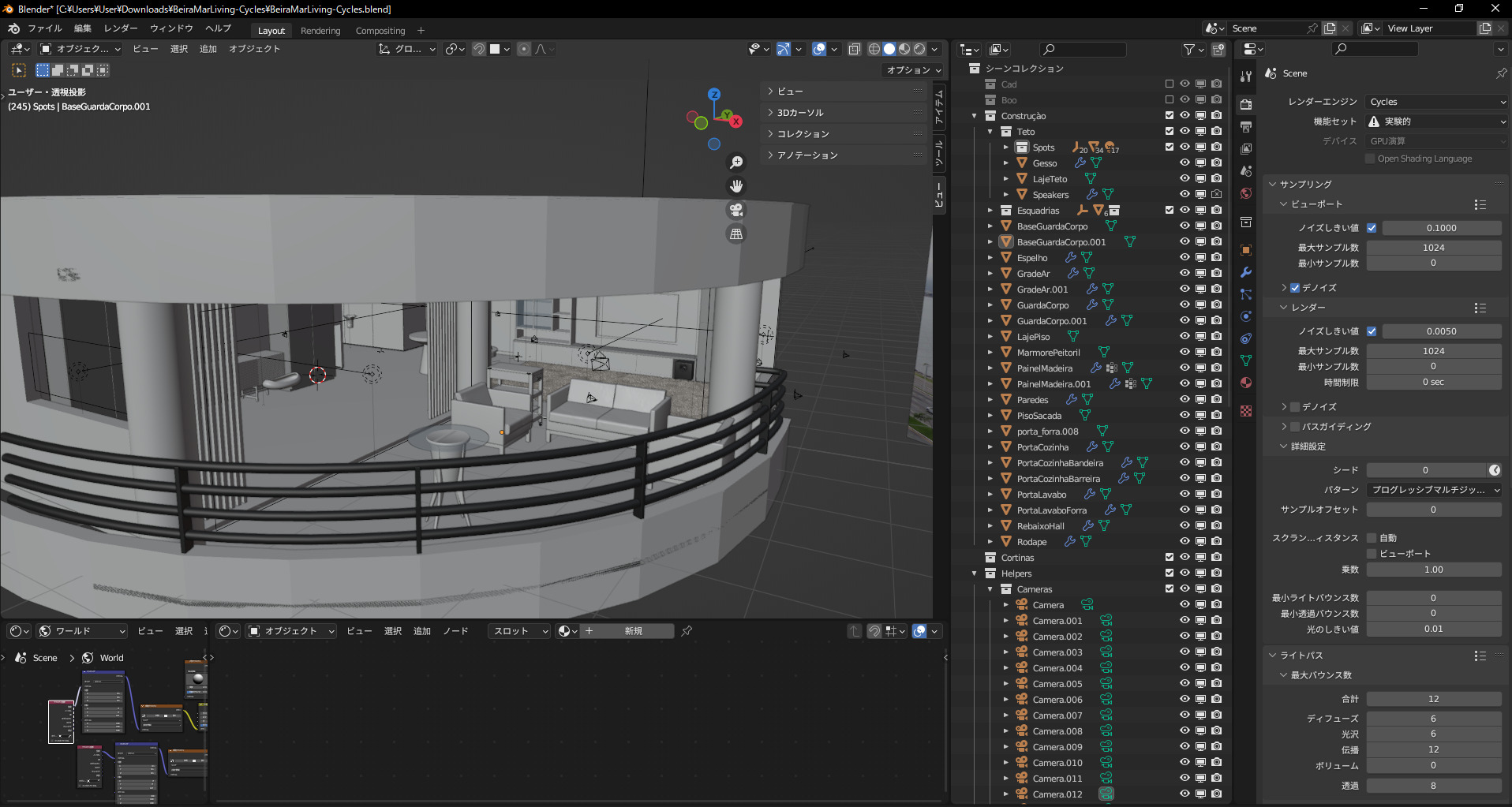Select rendered viewport shading
The image size is (1512, 807).
click(919, 49)
